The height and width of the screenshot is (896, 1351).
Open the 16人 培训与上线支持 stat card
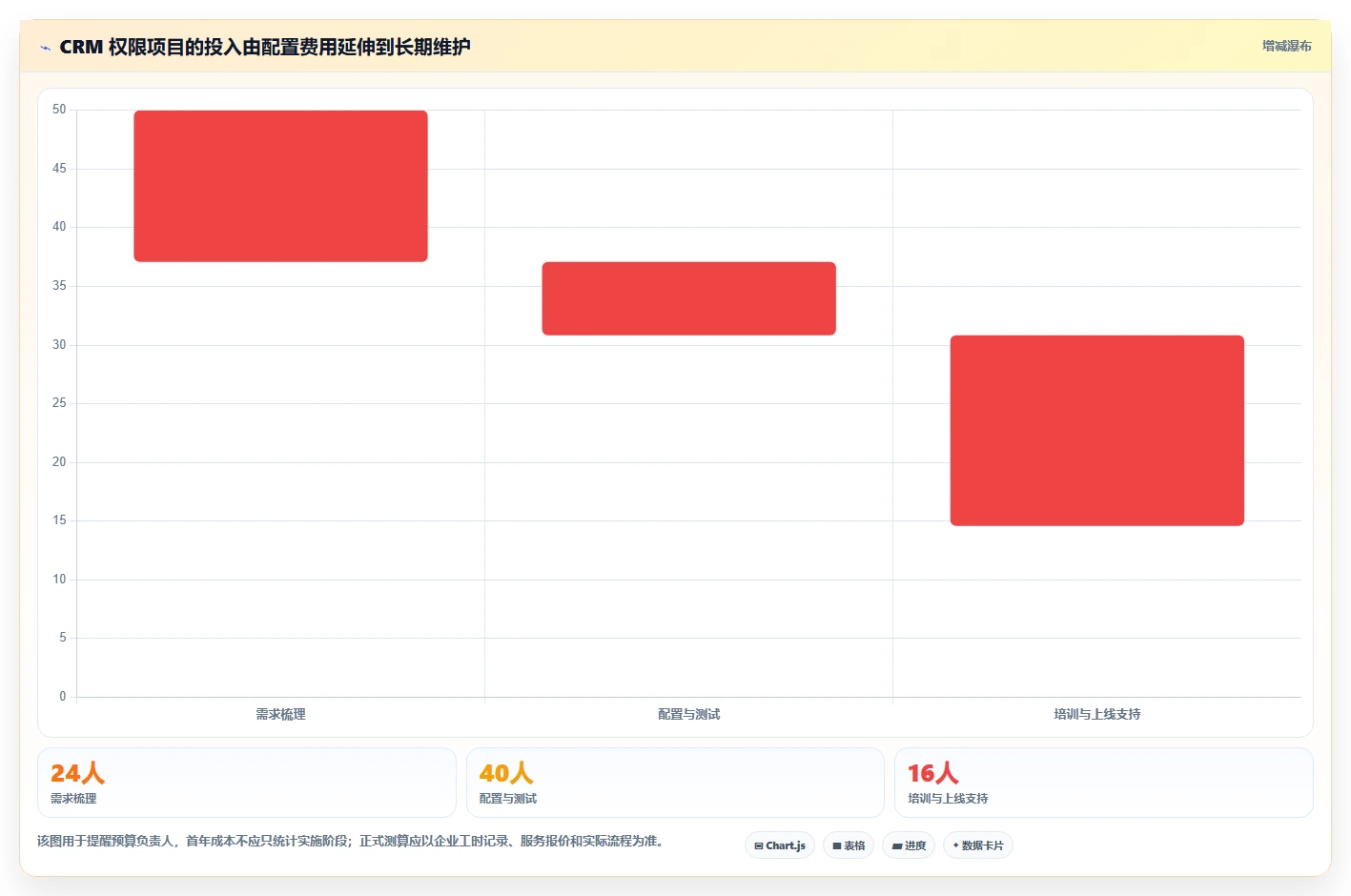point(1104,783)
